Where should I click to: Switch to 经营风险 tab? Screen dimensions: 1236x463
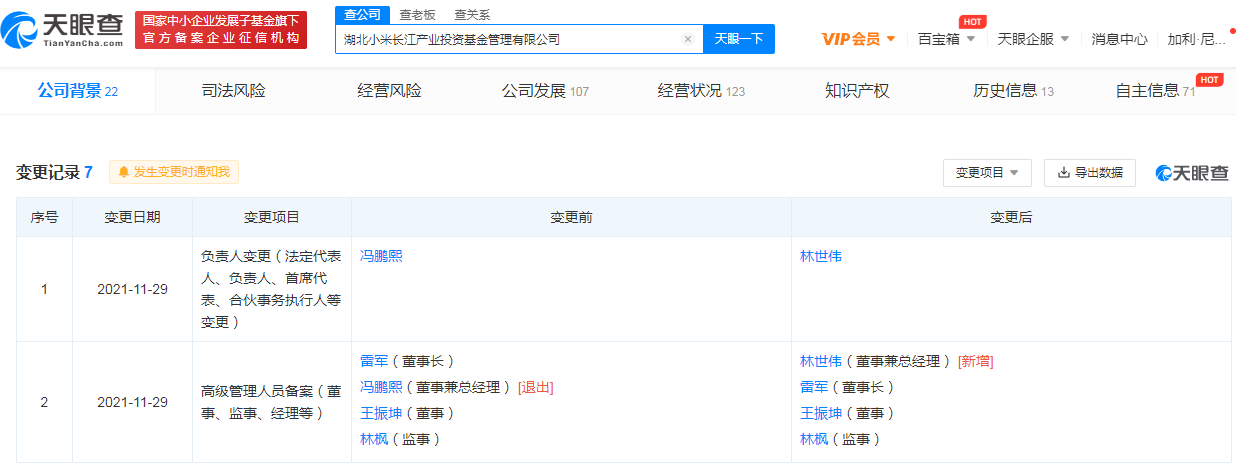389,91
